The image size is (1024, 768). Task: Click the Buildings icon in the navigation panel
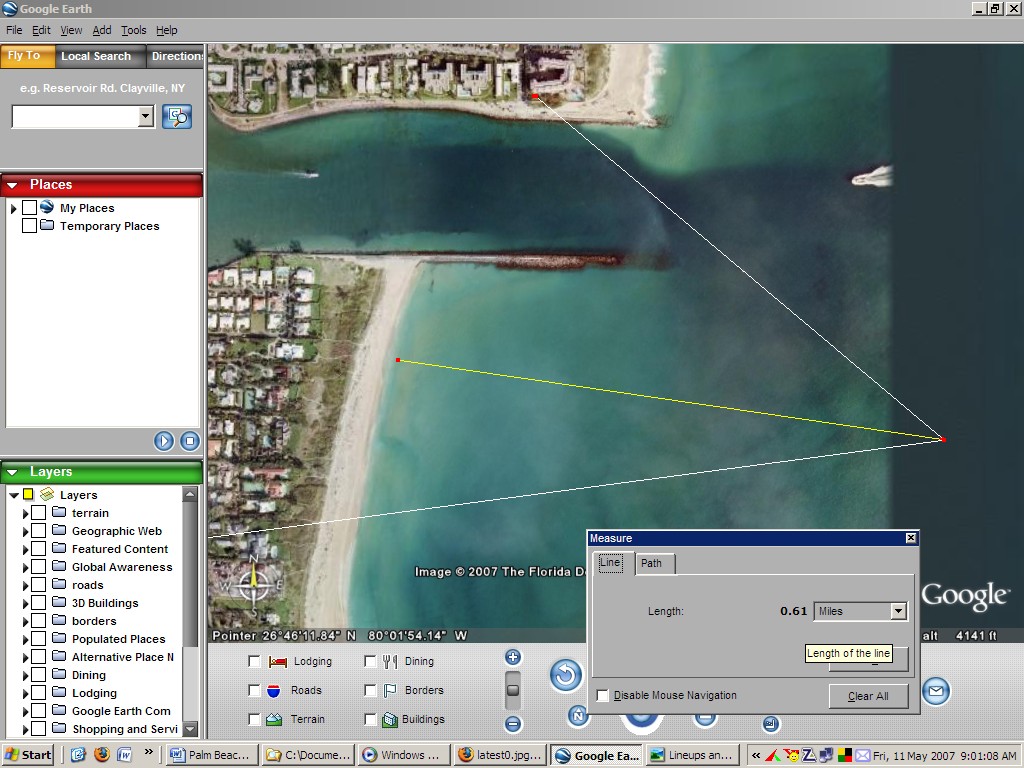[390, 720]
